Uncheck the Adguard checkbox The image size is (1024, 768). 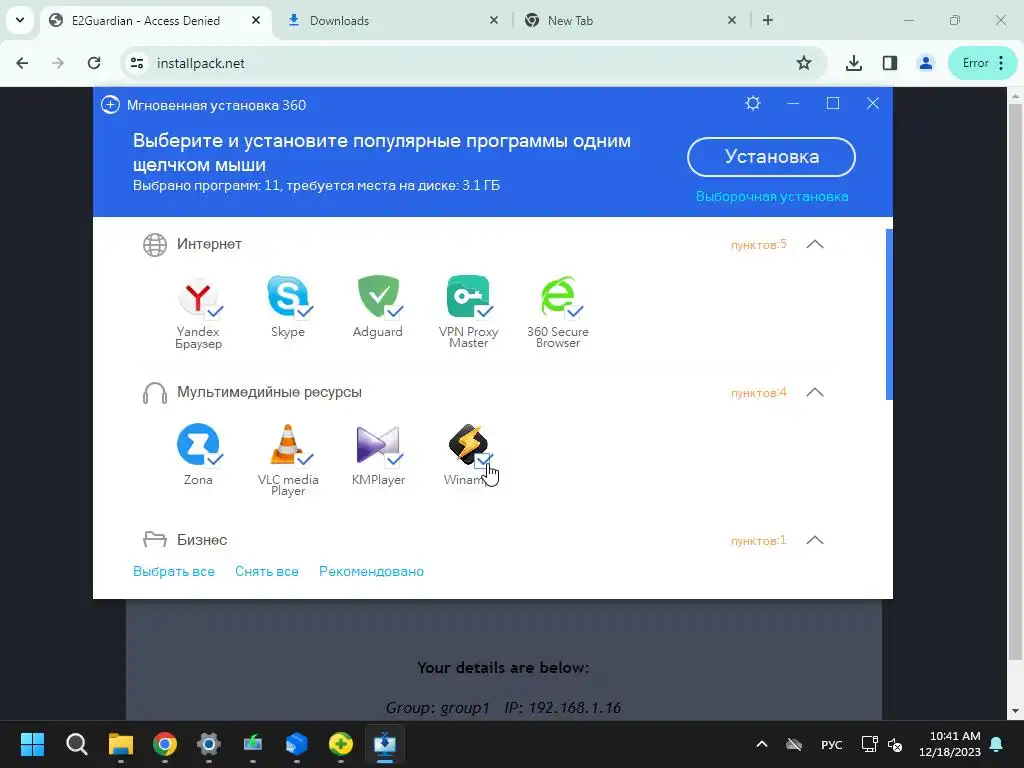pos(394,312)
